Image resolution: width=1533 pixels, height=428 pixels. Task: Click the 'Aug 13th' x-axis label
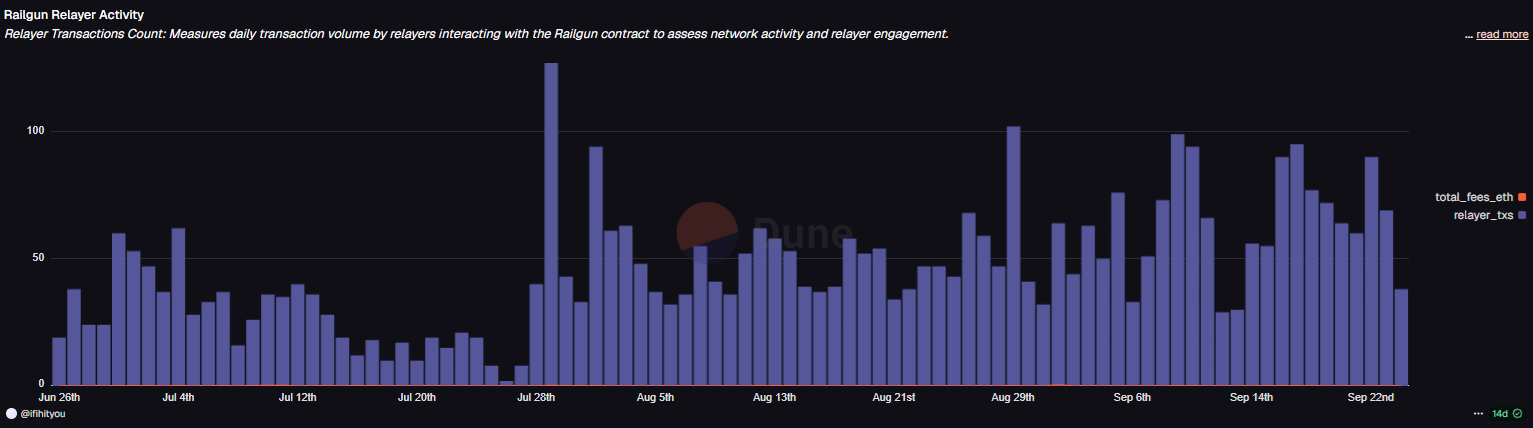pos(774,397)
